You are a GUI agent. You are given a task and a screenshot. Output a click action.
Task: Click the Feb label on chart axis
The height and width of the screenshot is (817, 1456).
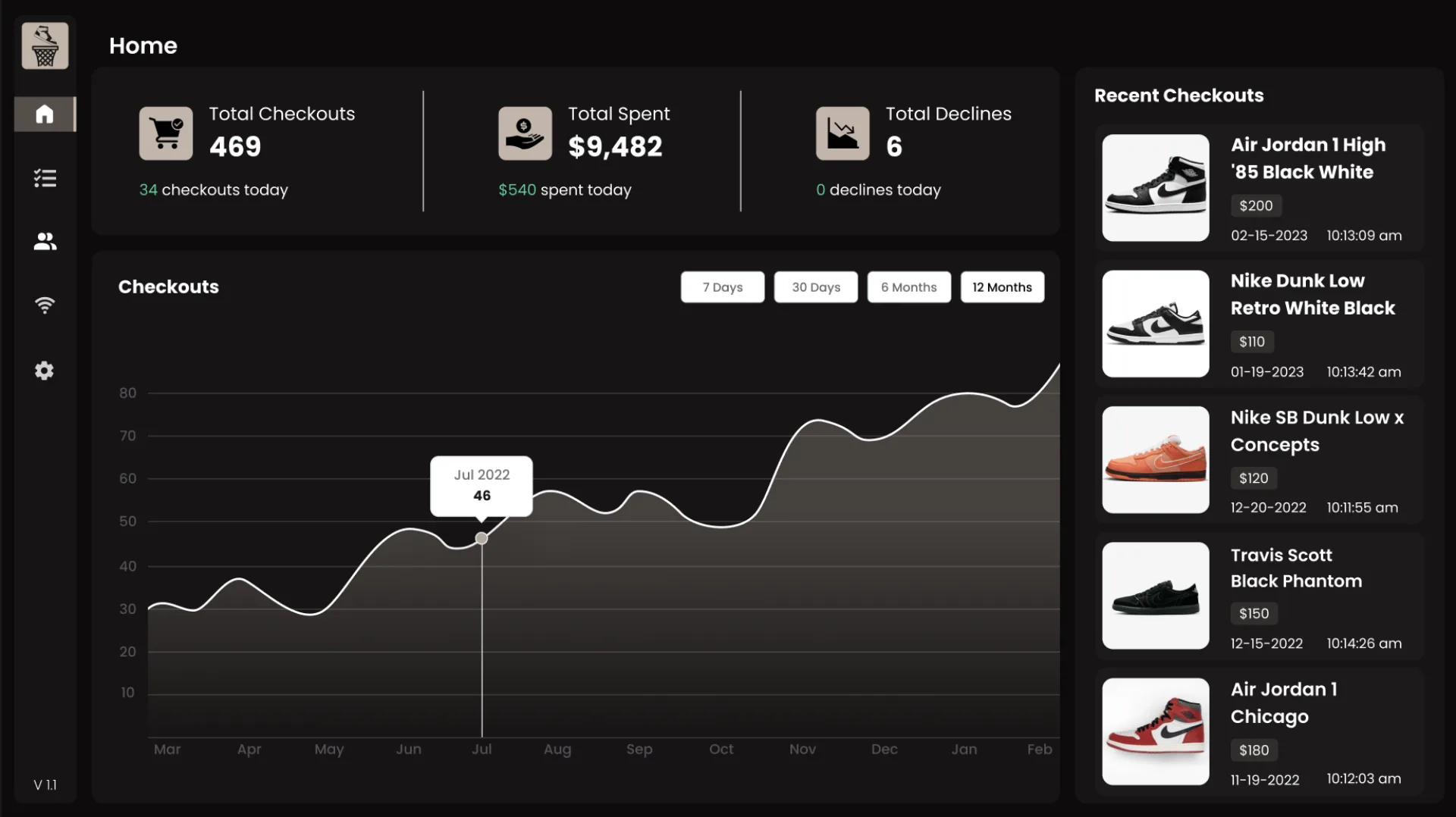pos(1040,750)
